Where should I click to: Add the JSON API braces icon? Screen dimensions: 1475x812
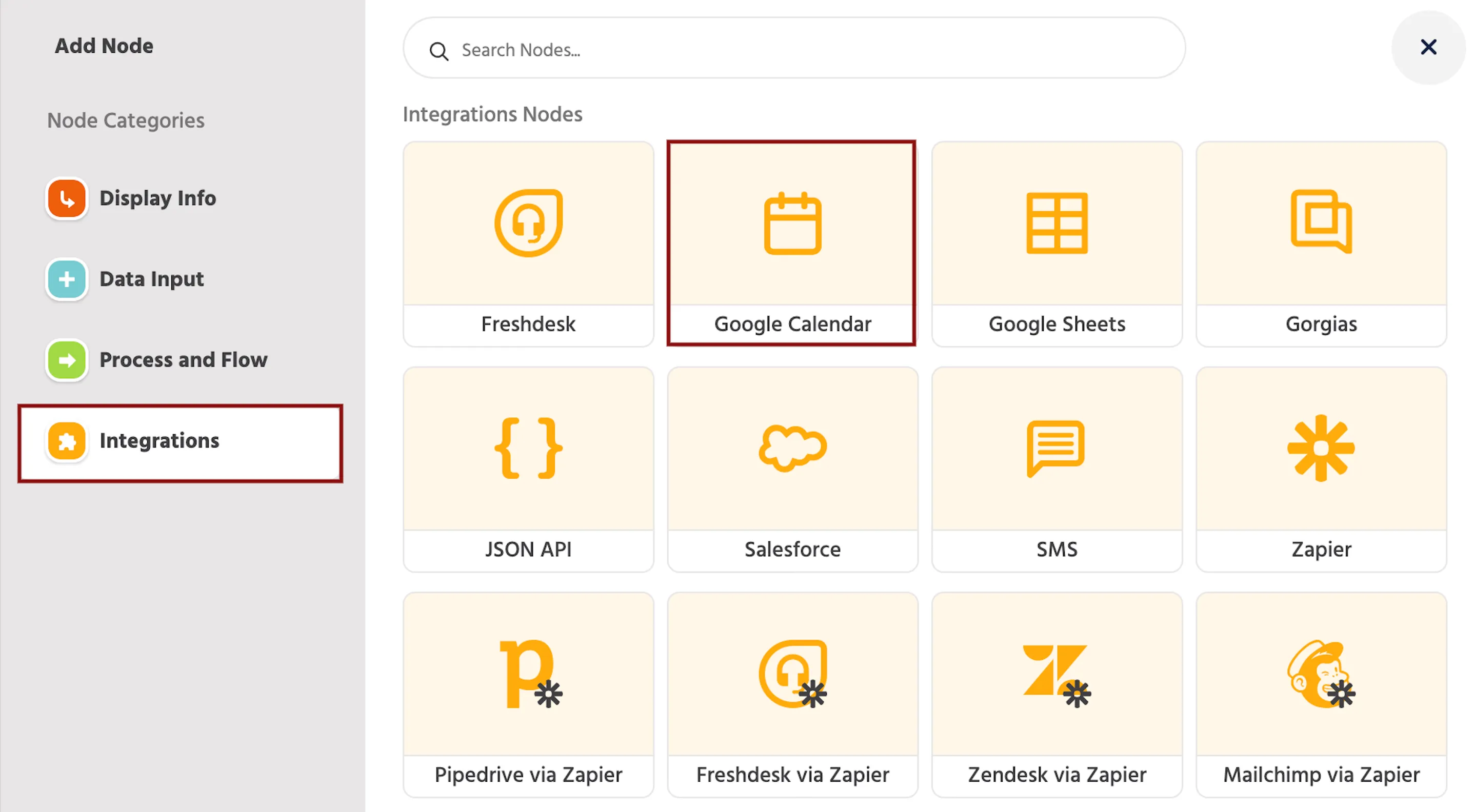click(x=528, y=448)
